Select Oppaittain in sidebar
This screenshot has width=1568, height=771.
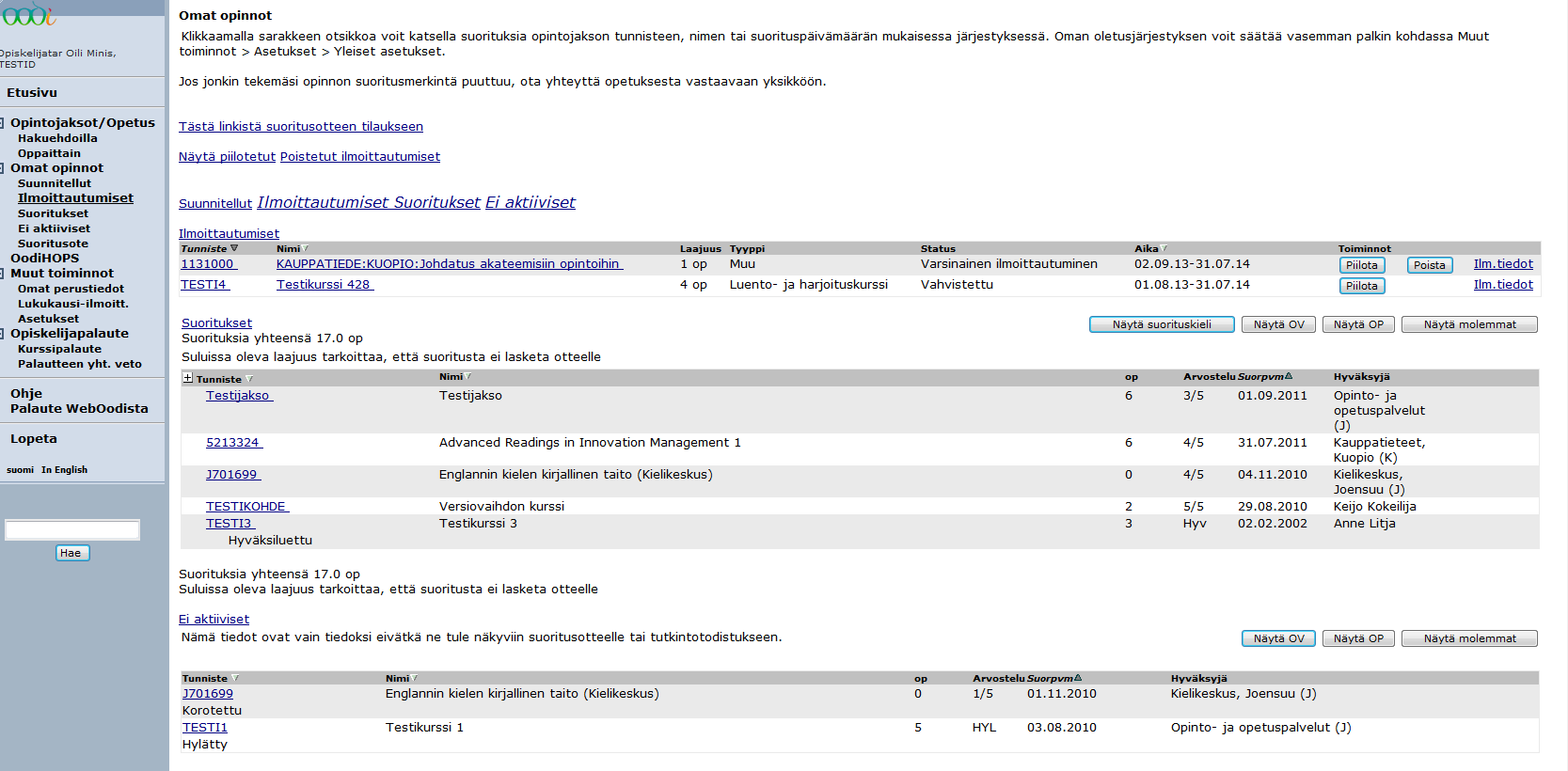[x=49, y=153]
